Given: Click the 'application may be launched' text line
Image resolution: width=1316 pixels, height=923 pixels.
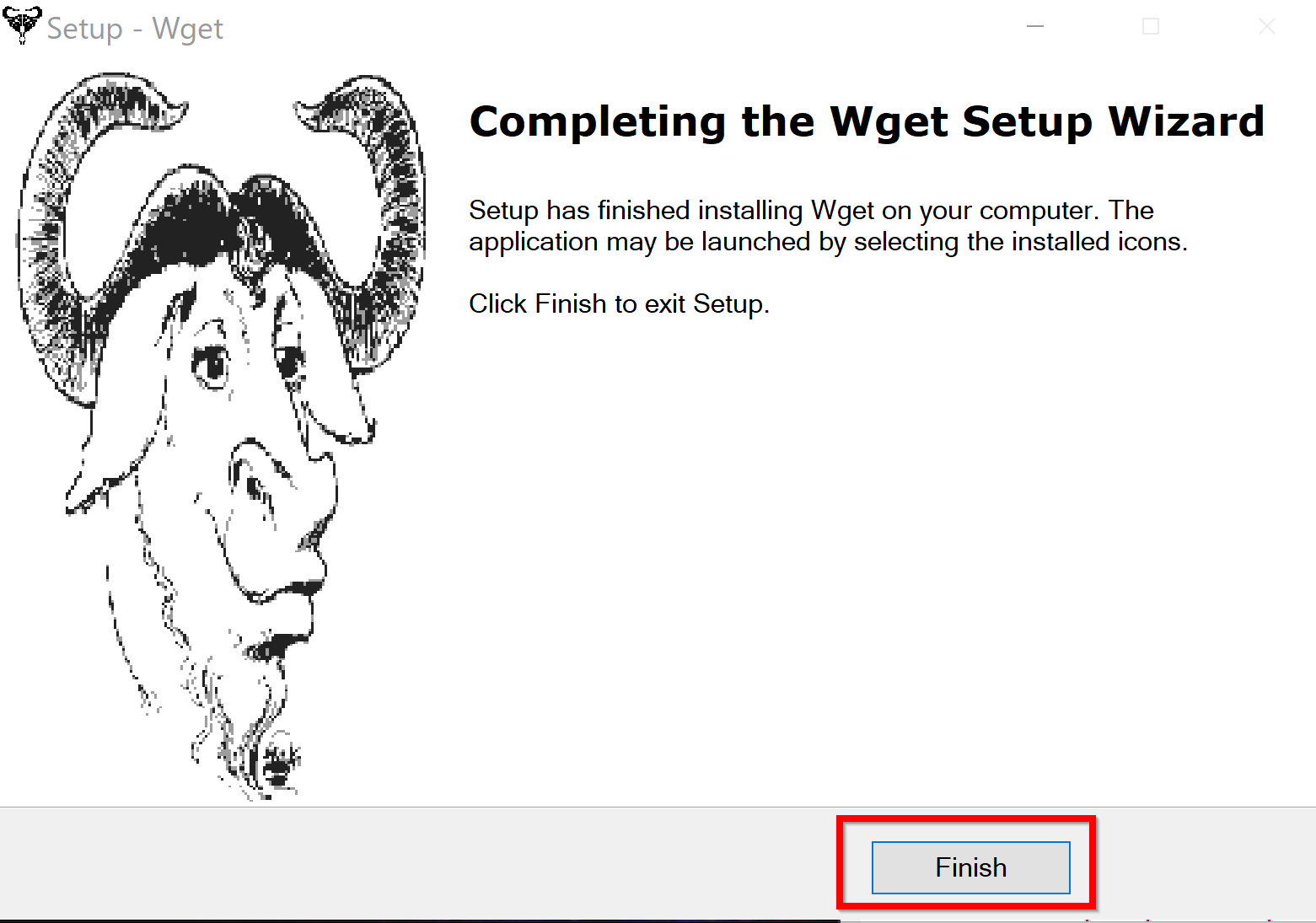Looking at the screenshot, I should [x=828, y=242].
